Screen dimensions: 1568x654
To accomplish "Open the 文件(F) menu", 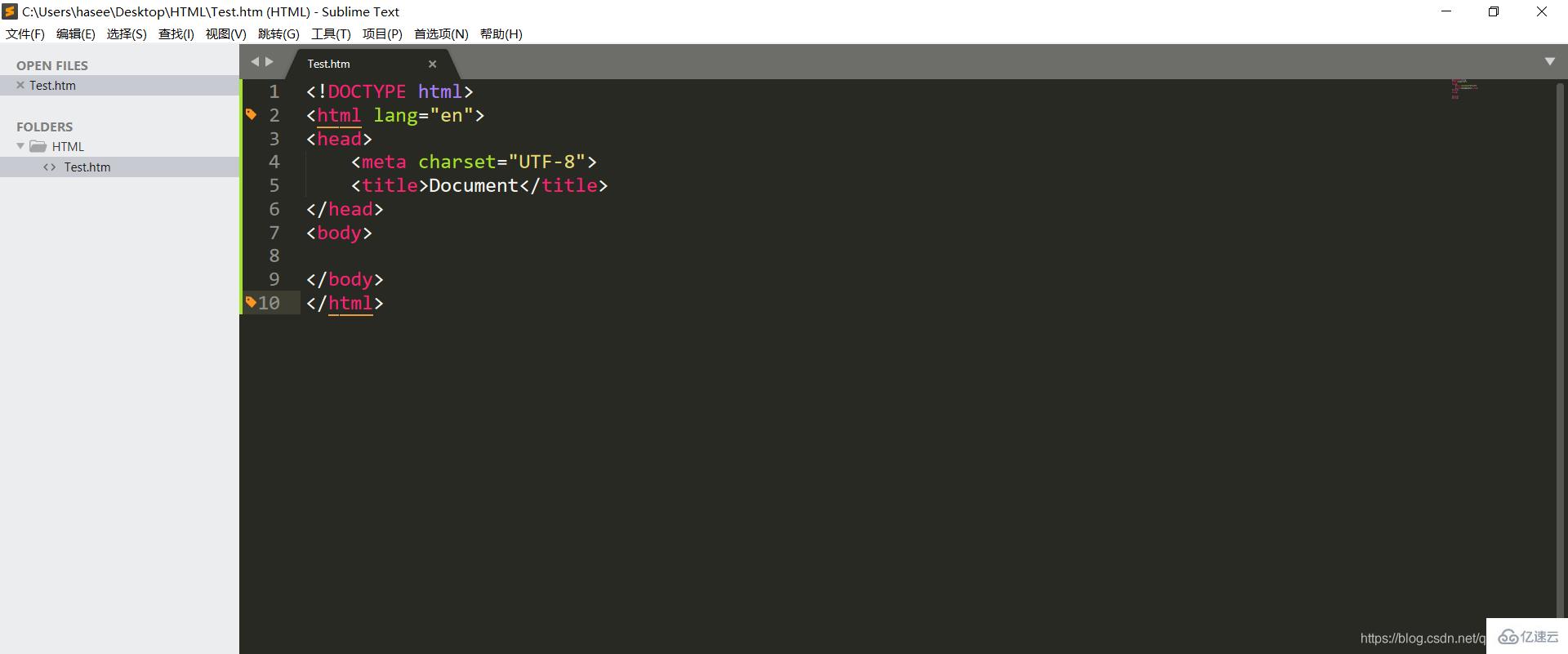I will coord(25,33).
